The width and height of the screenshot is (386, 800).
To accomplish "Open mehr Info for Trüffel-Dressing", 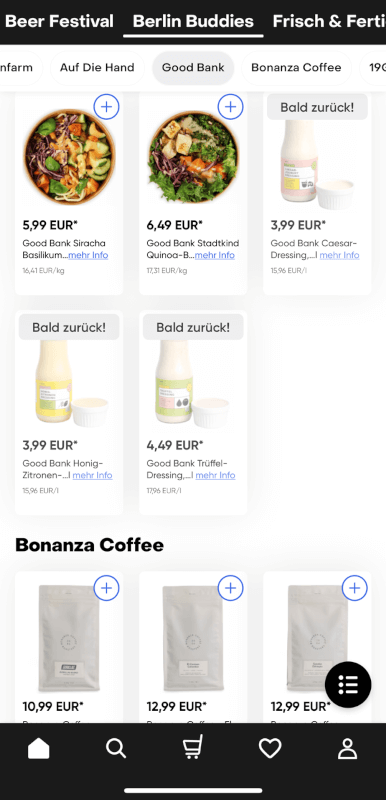I will point(215,475).
